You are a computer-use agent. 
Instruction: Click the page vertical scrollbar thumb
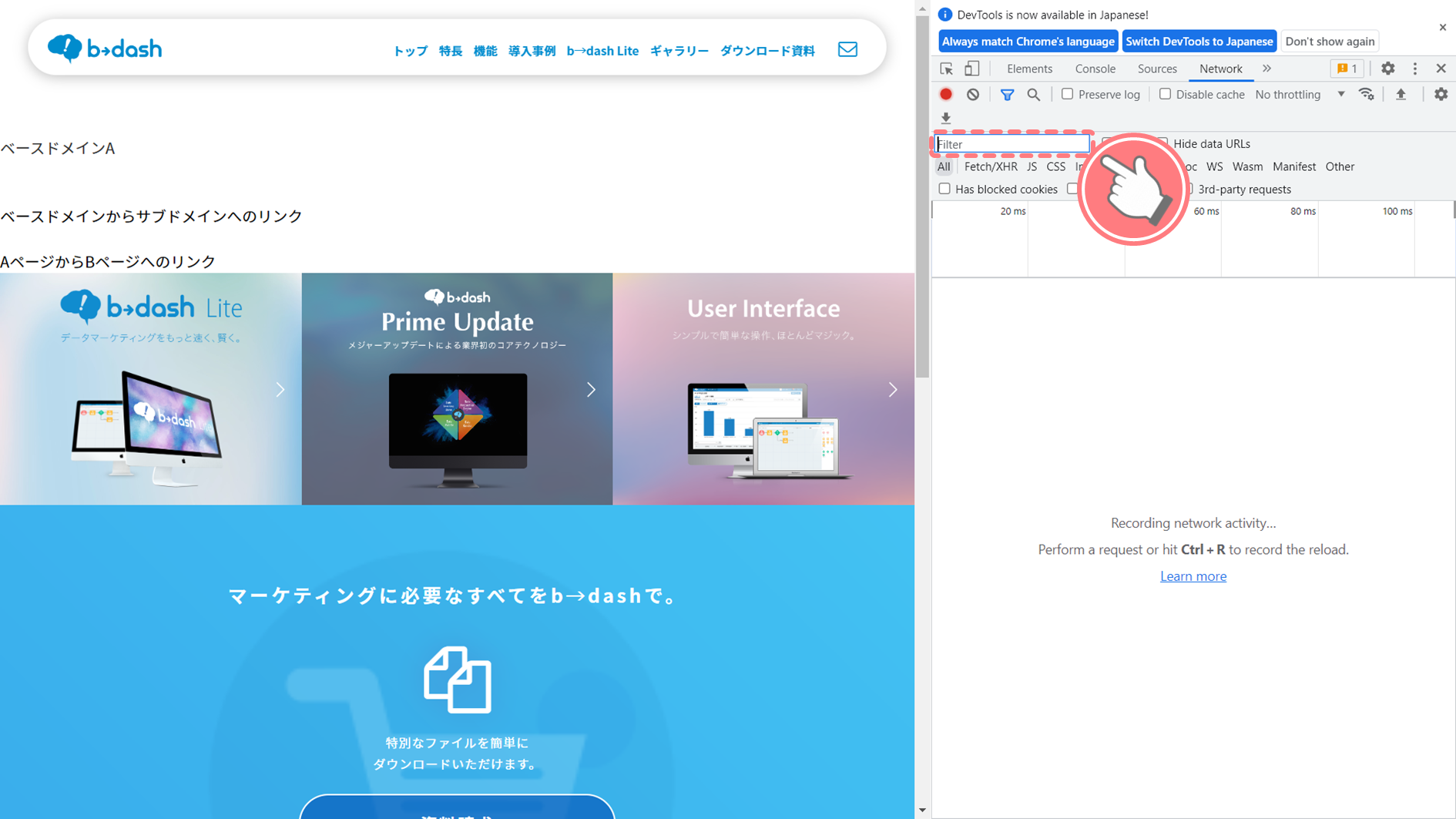click(x=922, y=196)
